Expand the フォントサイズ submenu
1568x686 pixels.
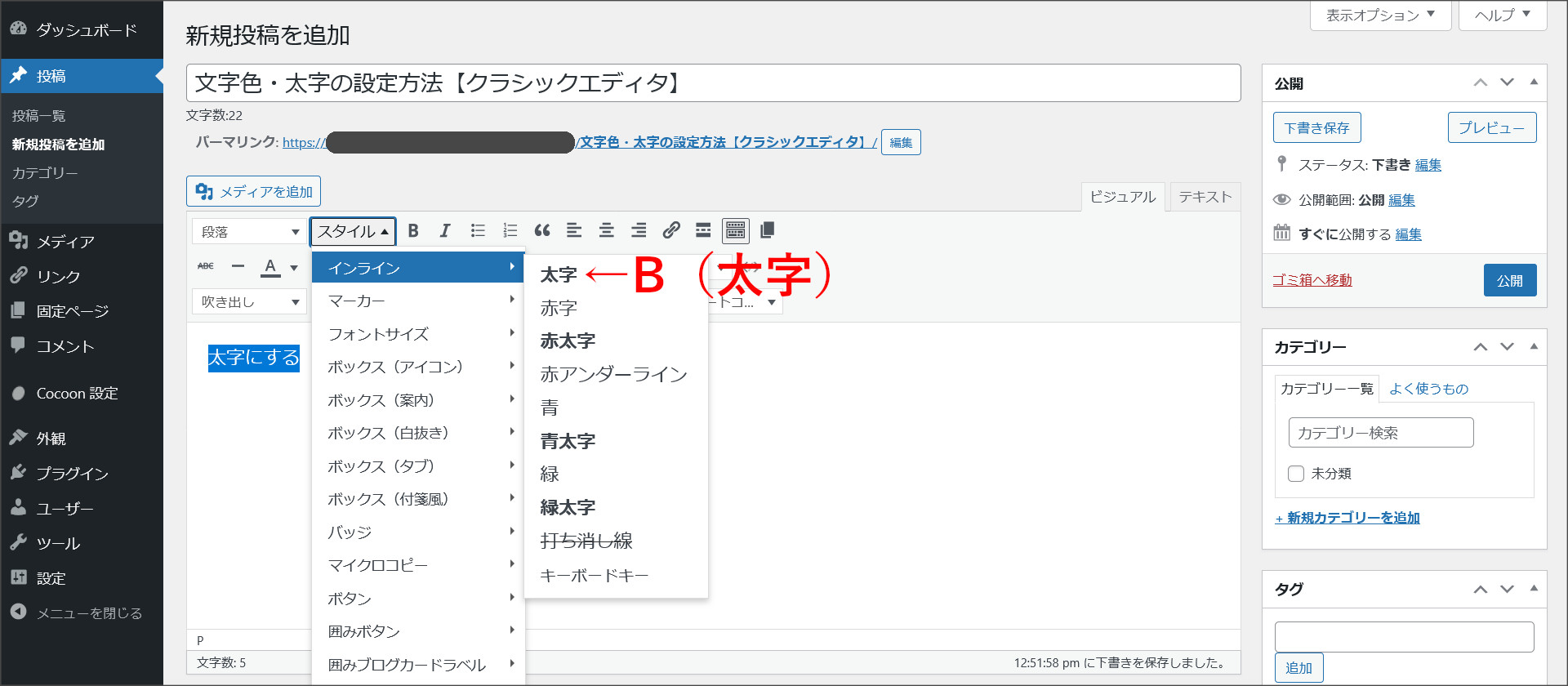coord(417,334)
